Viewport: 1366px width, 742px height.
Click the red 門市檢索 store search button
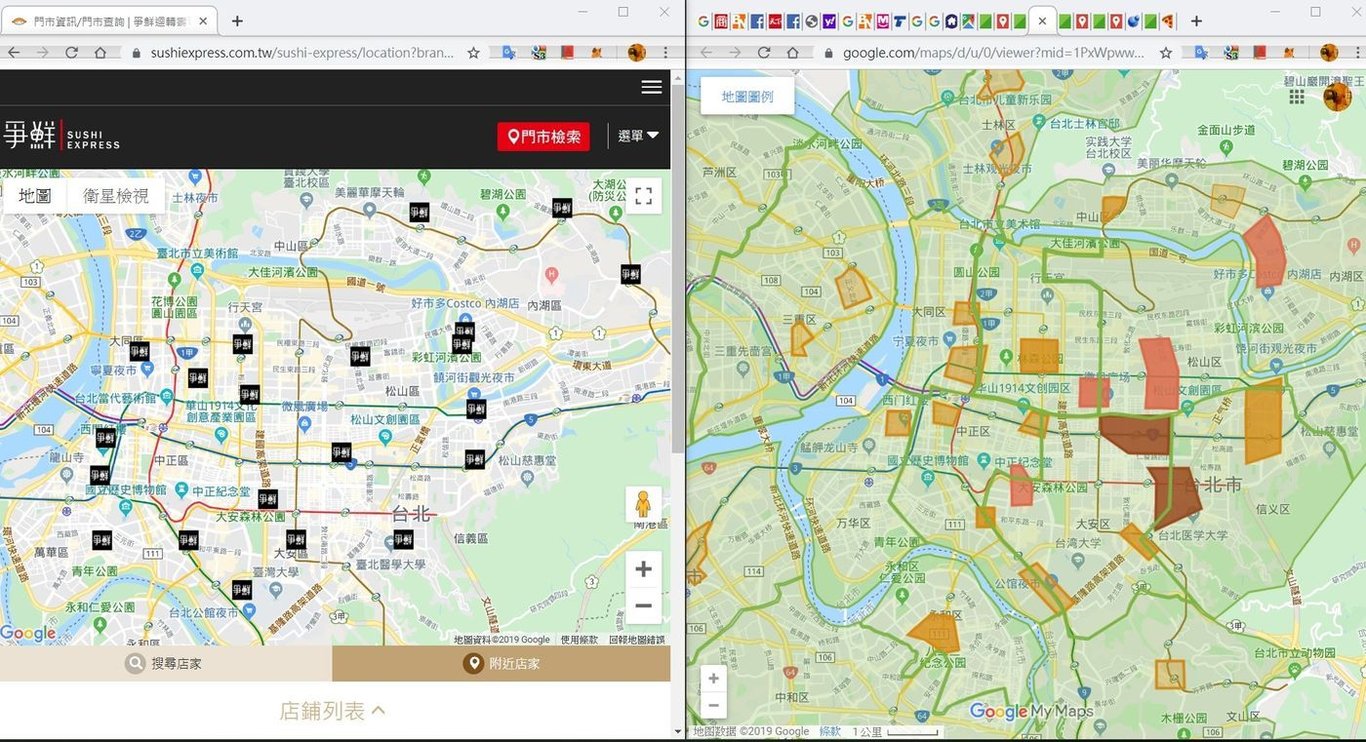point(543,137)
